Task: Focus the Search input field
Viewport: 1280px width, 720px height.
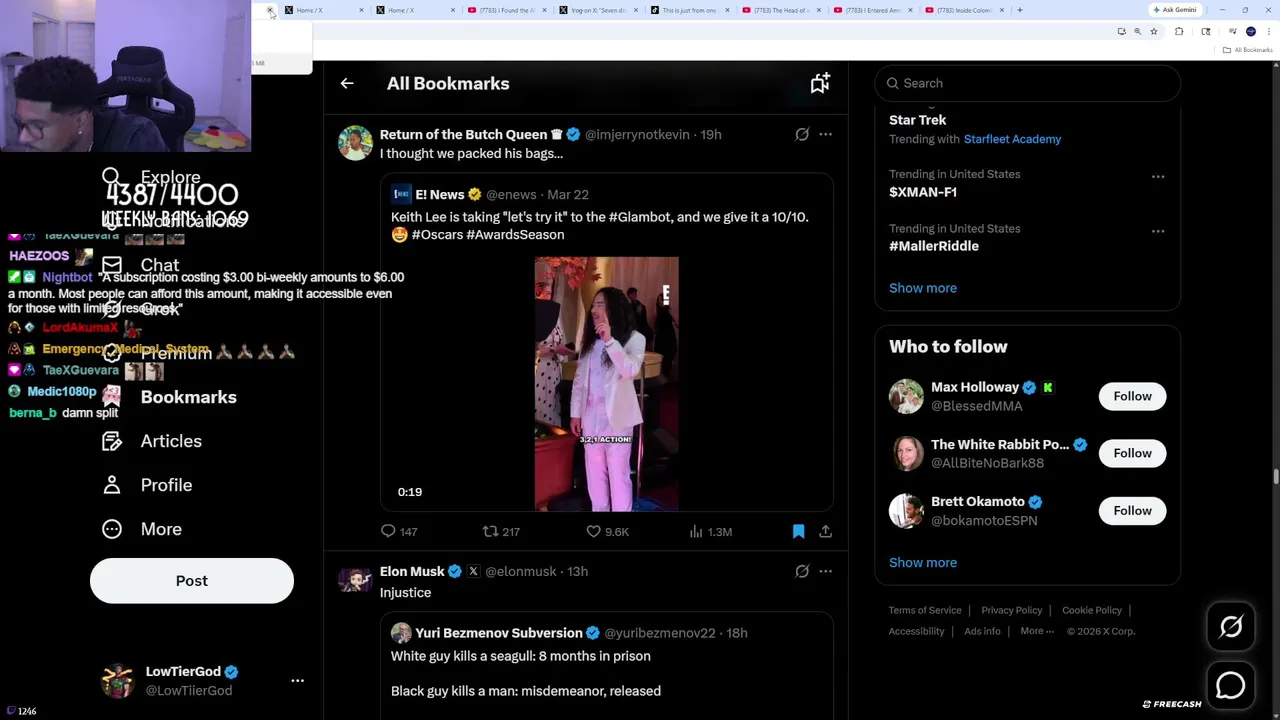Action: pos(1028,83)
